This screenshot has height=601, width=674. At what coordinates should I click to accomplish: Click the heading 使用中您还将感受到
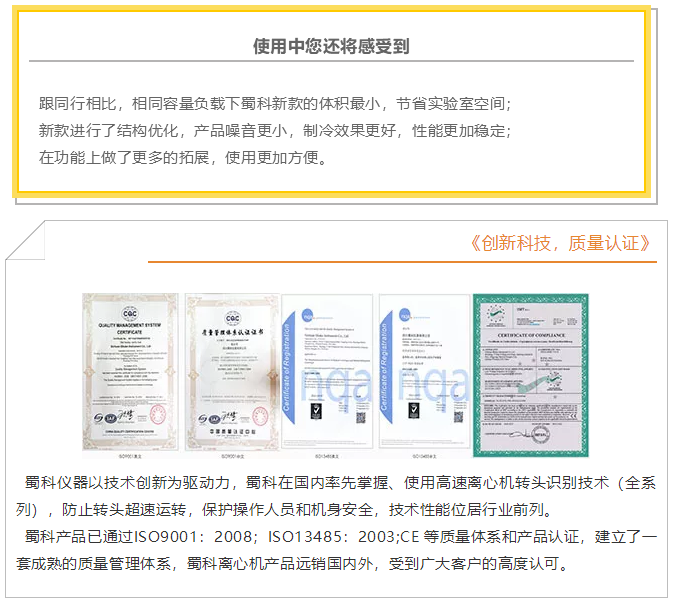click(x=331, y=46)
